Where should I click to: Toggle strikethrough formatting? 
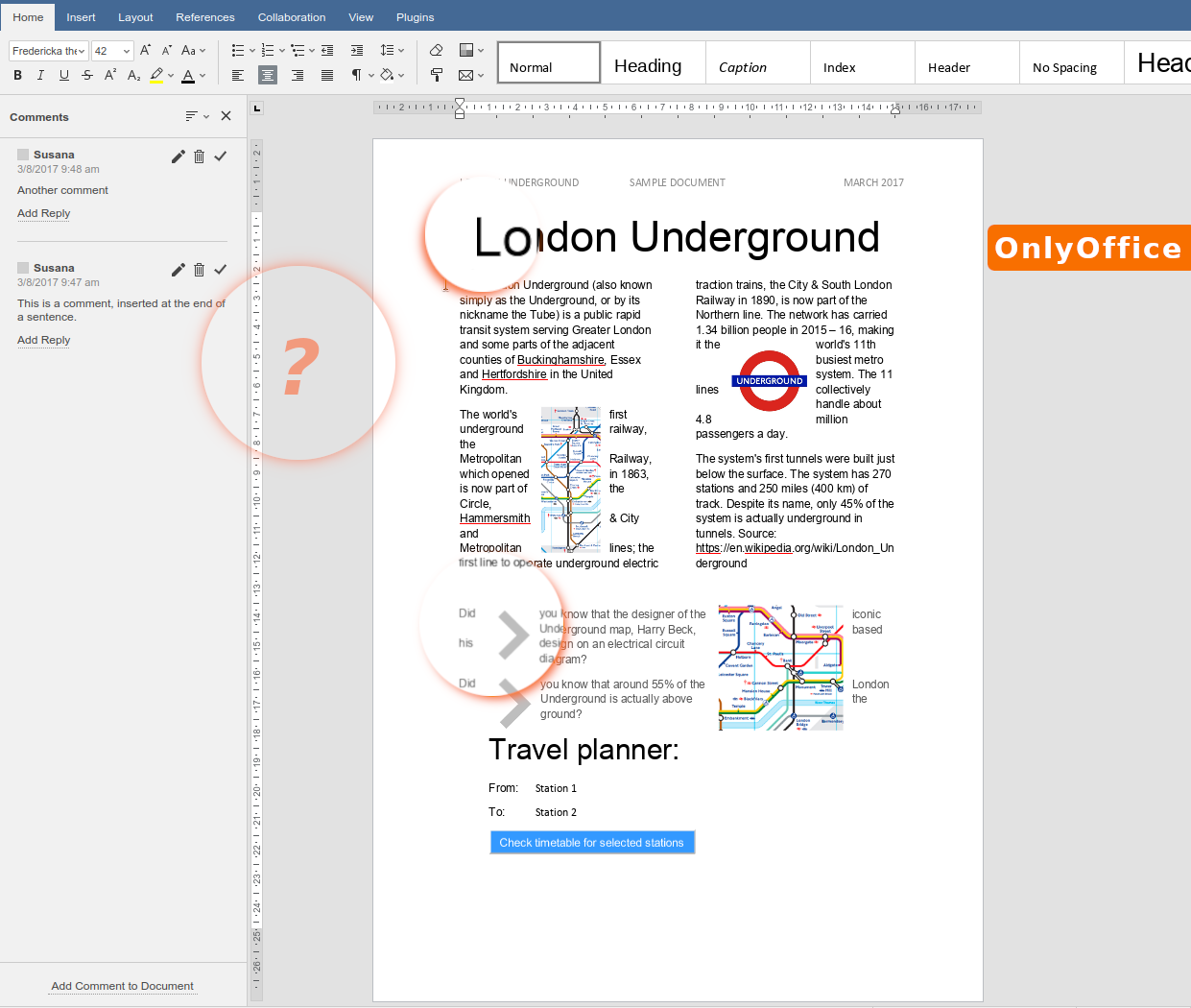[x=87, y=75]
